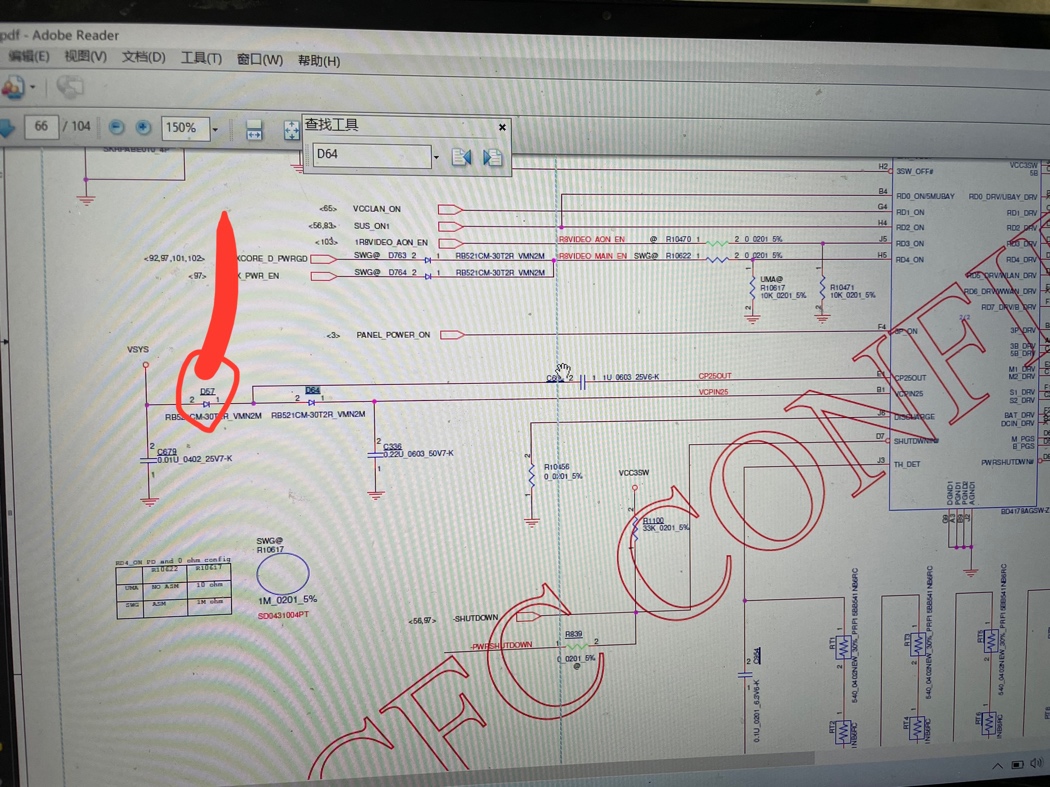Viewport: 1050px width, 787px height.
Task: Click the TH_DET pin label
Action: pyautogui.click(x=907, y=464)
